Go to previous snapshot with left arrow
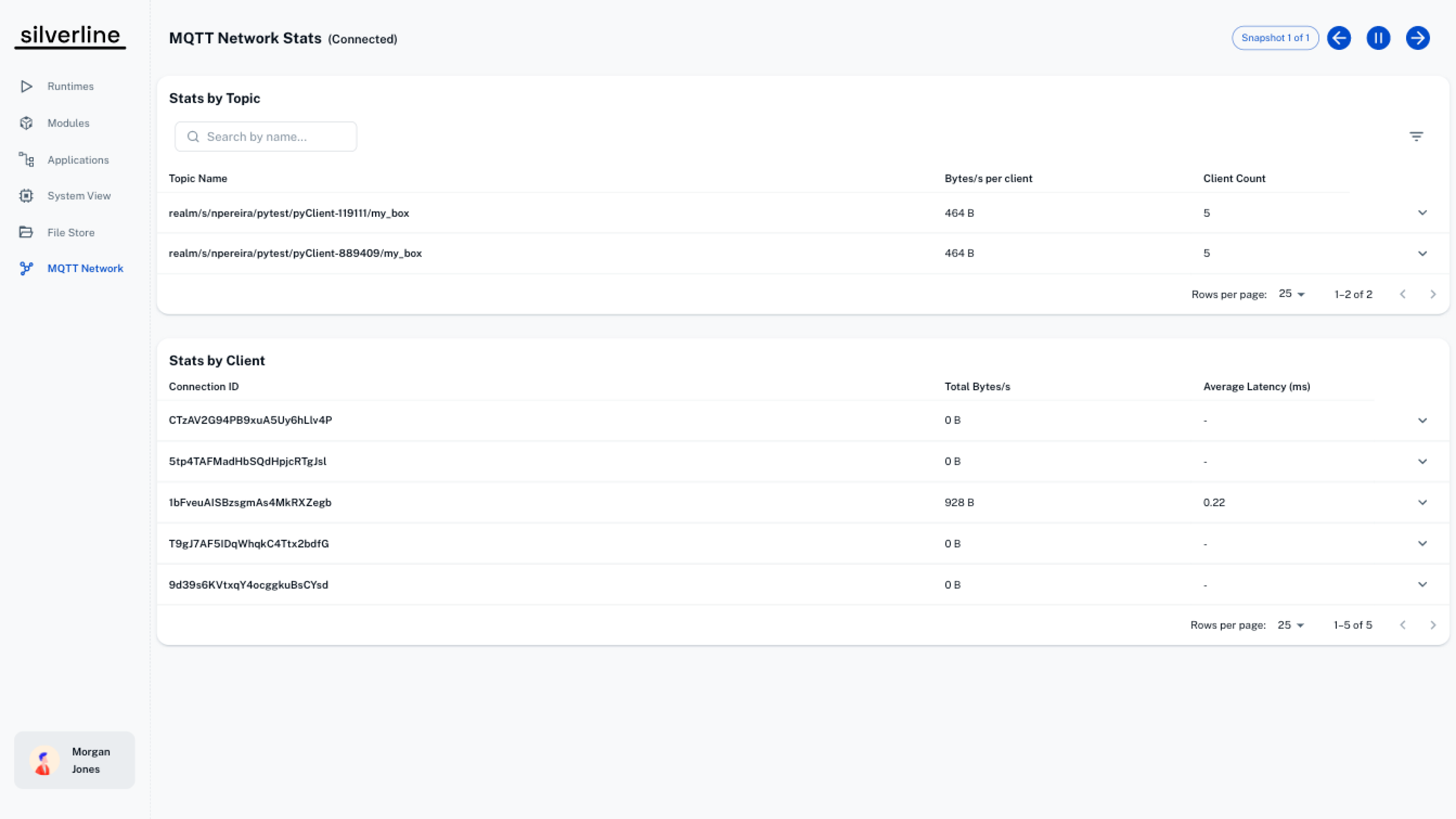Screen dimensions: 1456x819 tap(1339, 38)
